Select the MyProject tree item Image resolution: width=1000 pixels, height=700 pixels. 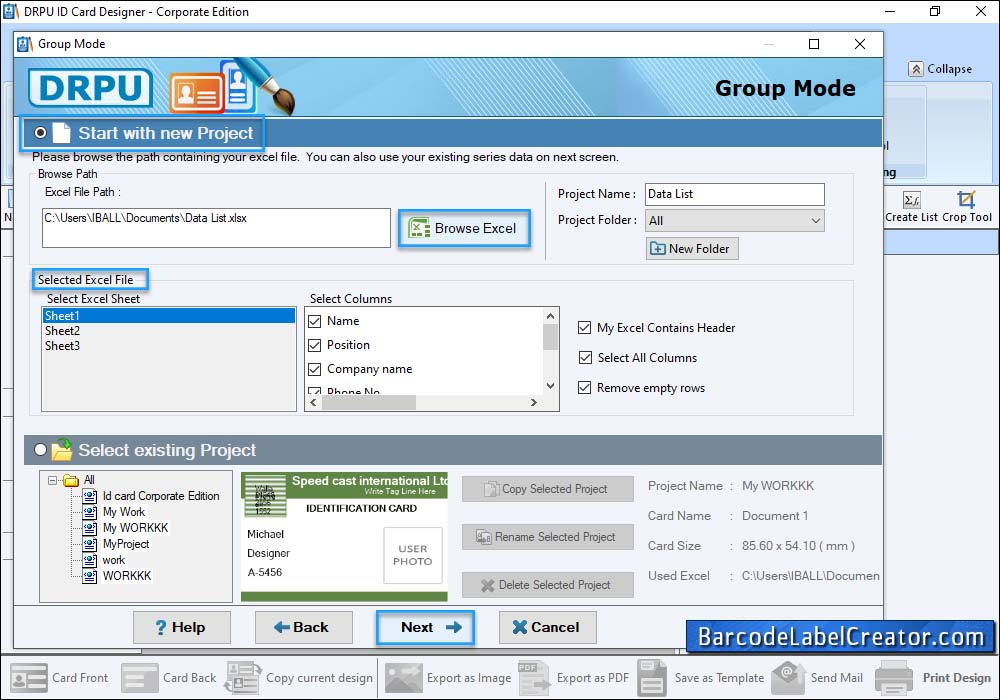pyautogui.click(x=126, y=544)
